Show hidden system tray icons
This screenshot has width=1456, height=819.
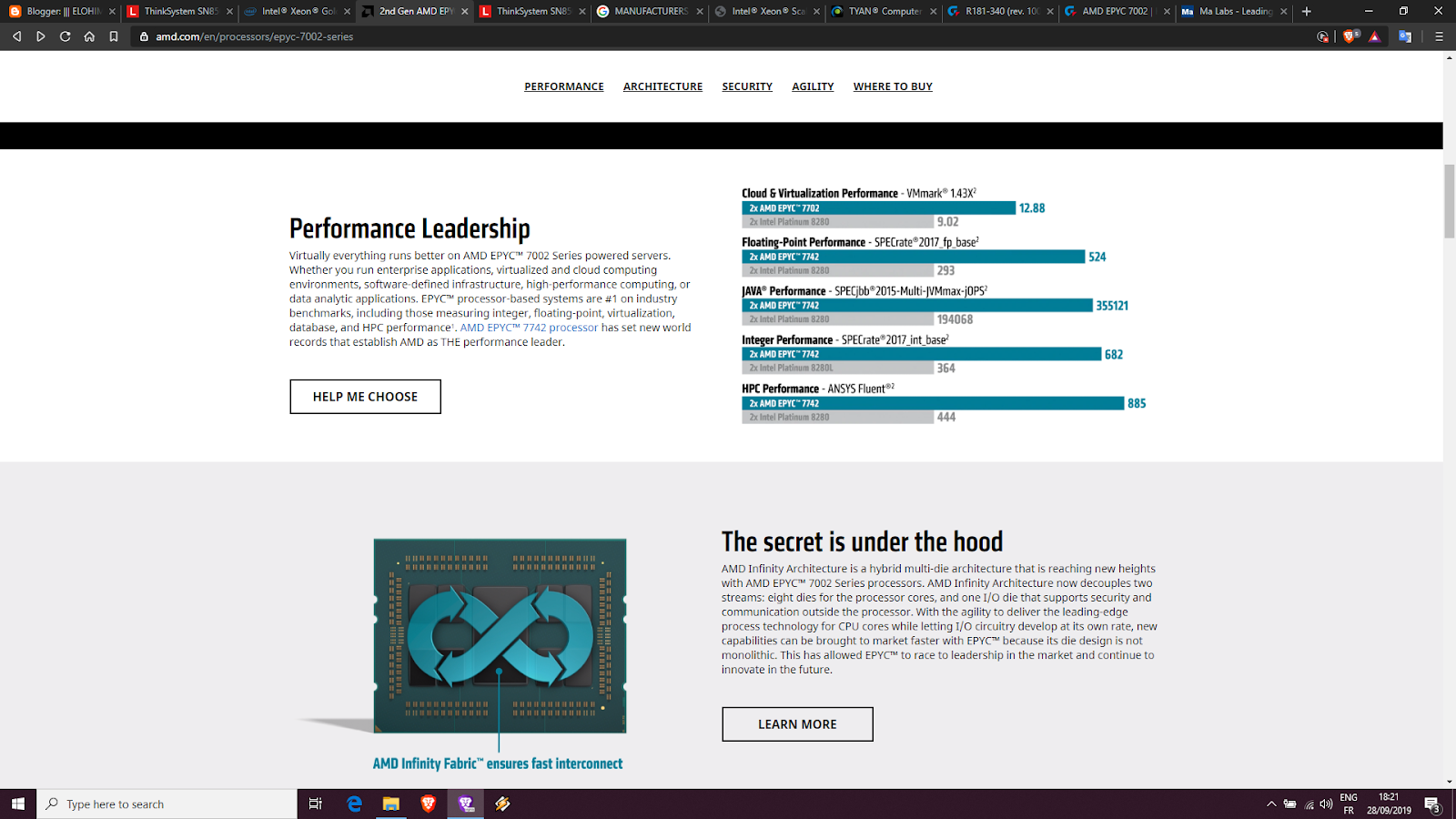coord(1271,804)
